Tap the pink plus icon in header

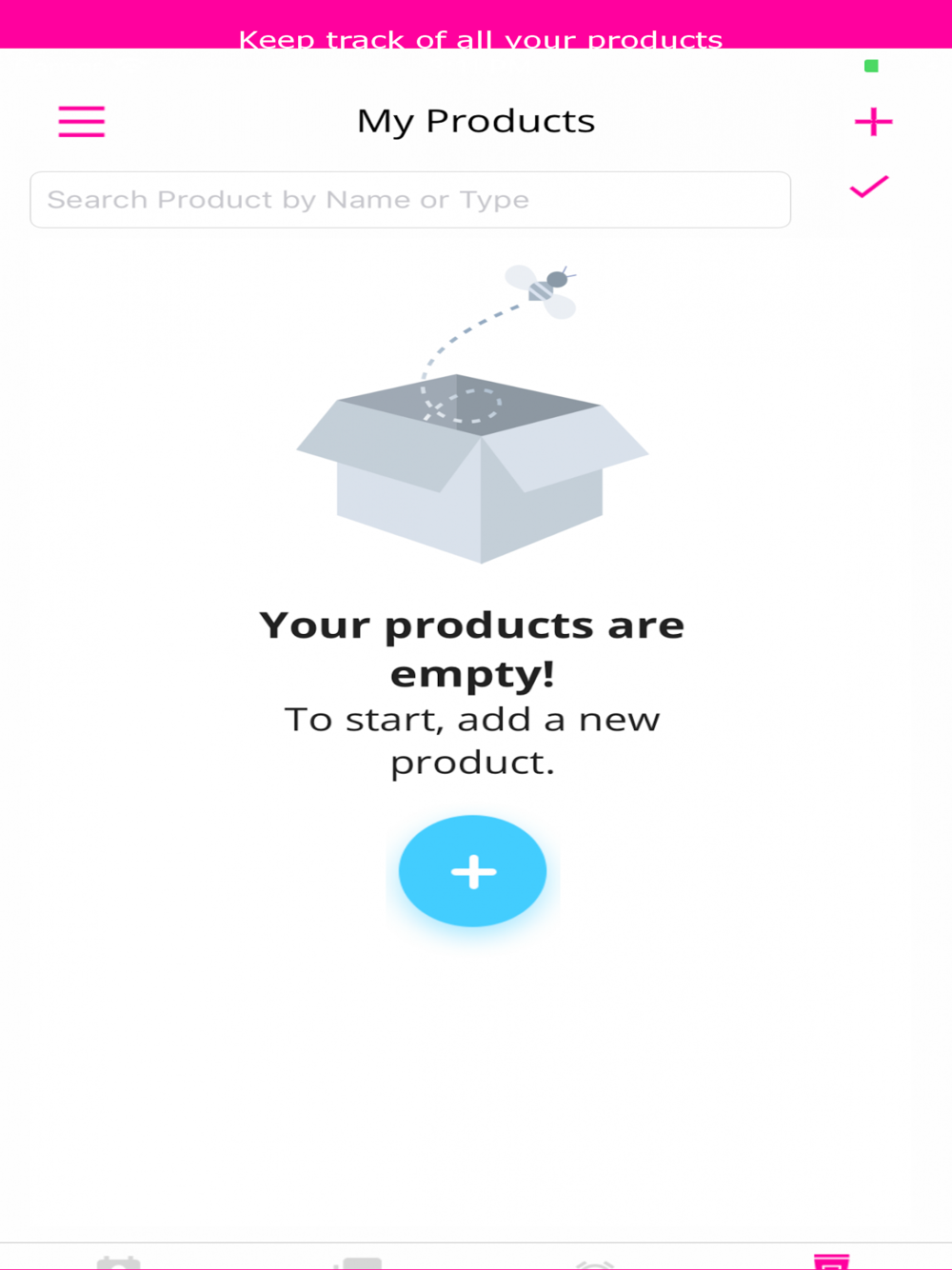point(873,122)
